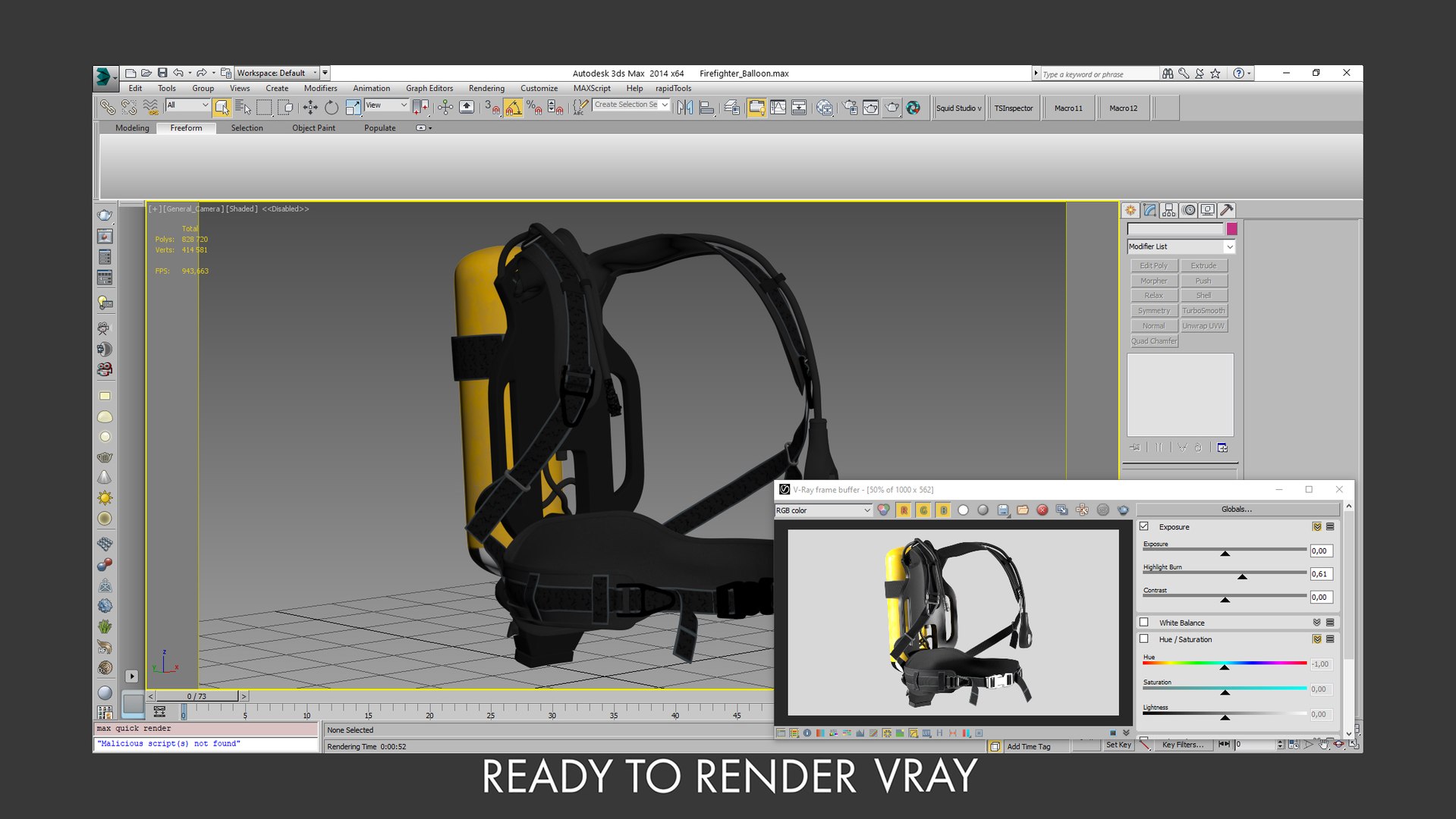
Task: Open the Create Selection Set dropdown
Action: [x=631, y=105]
